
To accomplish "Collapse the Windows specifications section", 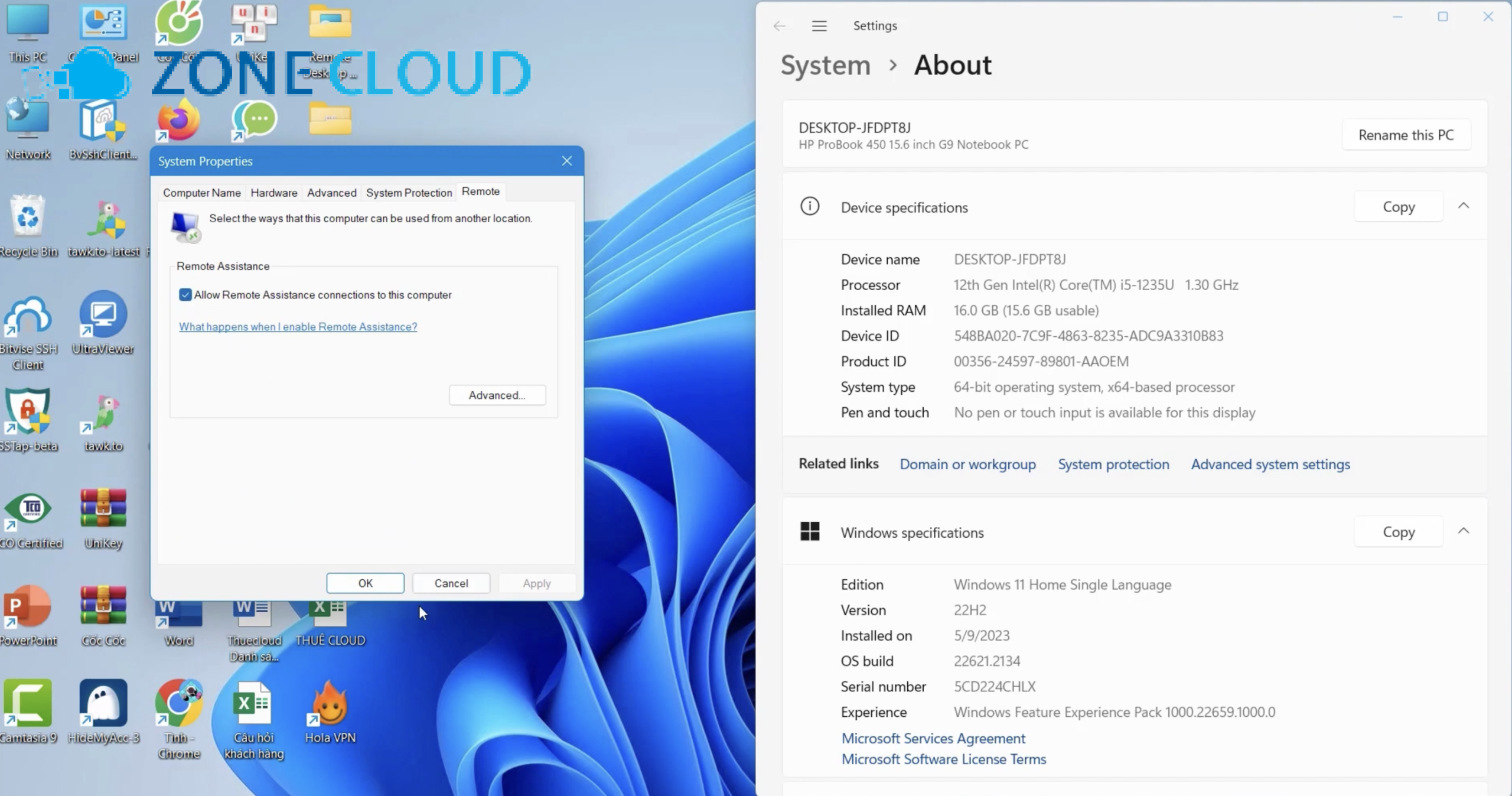I will pos(1463,531).
